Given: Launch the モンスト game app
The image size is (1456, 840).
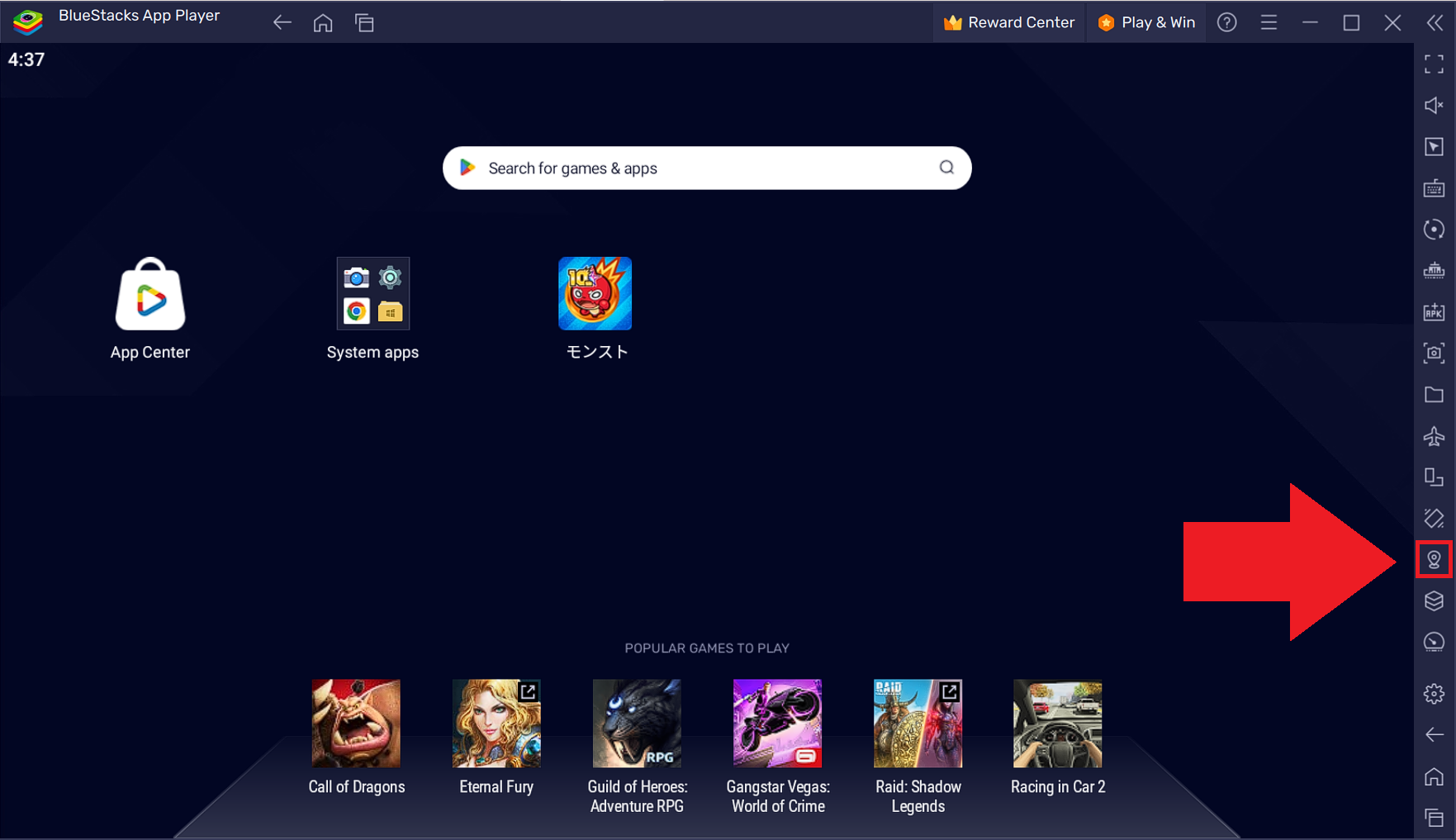Looking at the screenshot, I should coord(595,293).
